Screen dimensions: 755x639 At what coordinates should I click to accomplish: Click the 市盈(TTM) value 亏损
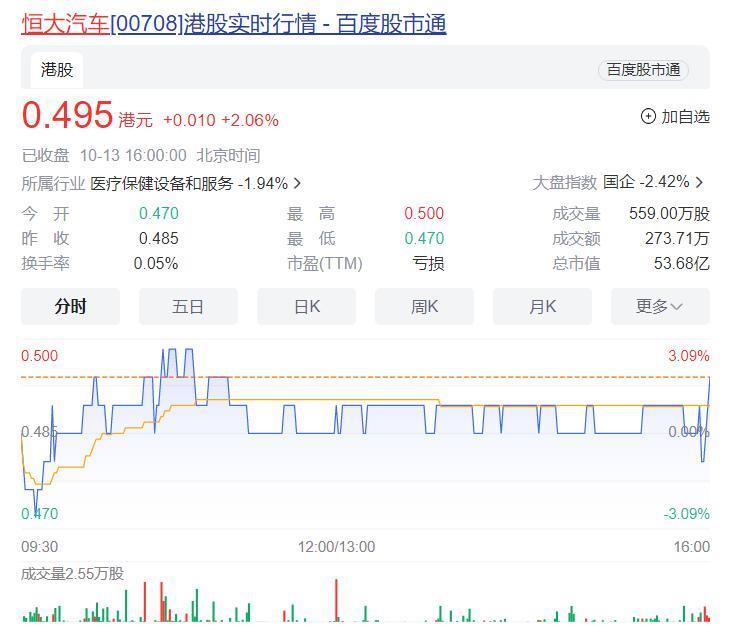(428, 263)
